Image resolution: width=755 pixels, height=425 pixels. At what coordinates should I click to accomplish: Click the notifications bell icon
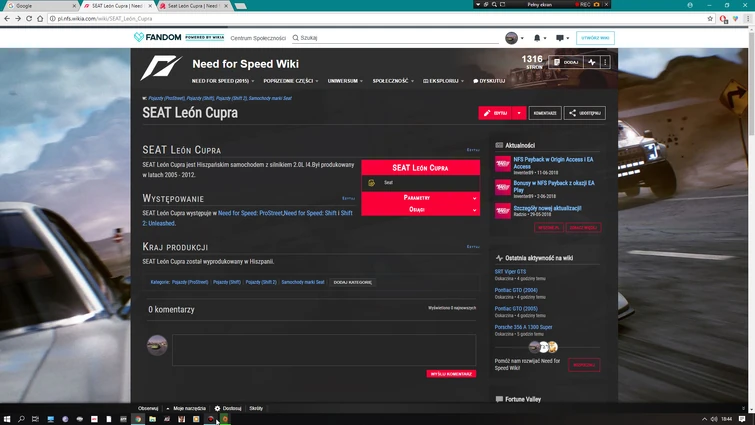coord(537,38)
